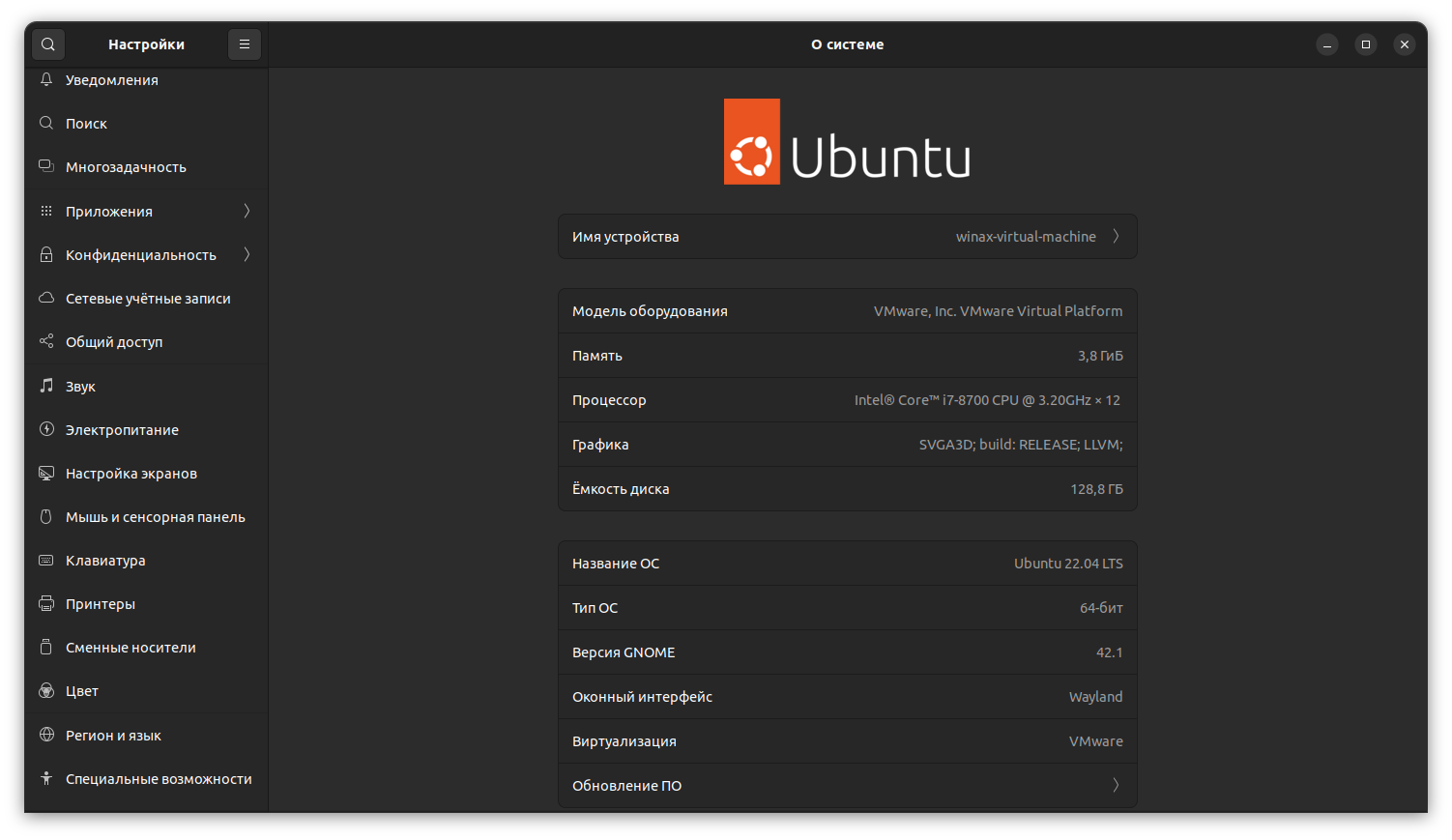
Task: Open the Электропитание section
Action: [146, 429]
